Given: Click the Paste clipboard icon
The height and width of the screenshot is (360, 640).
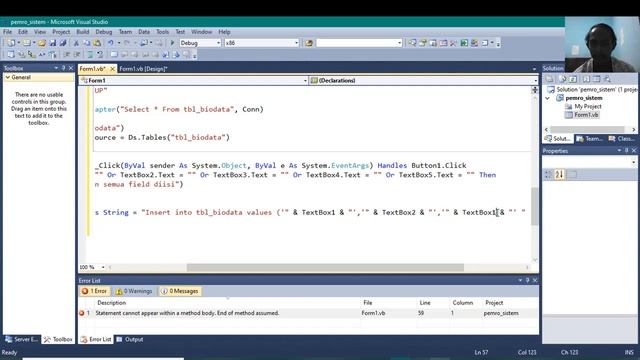Looking at the screenshot, I should [x=97, y=43].
